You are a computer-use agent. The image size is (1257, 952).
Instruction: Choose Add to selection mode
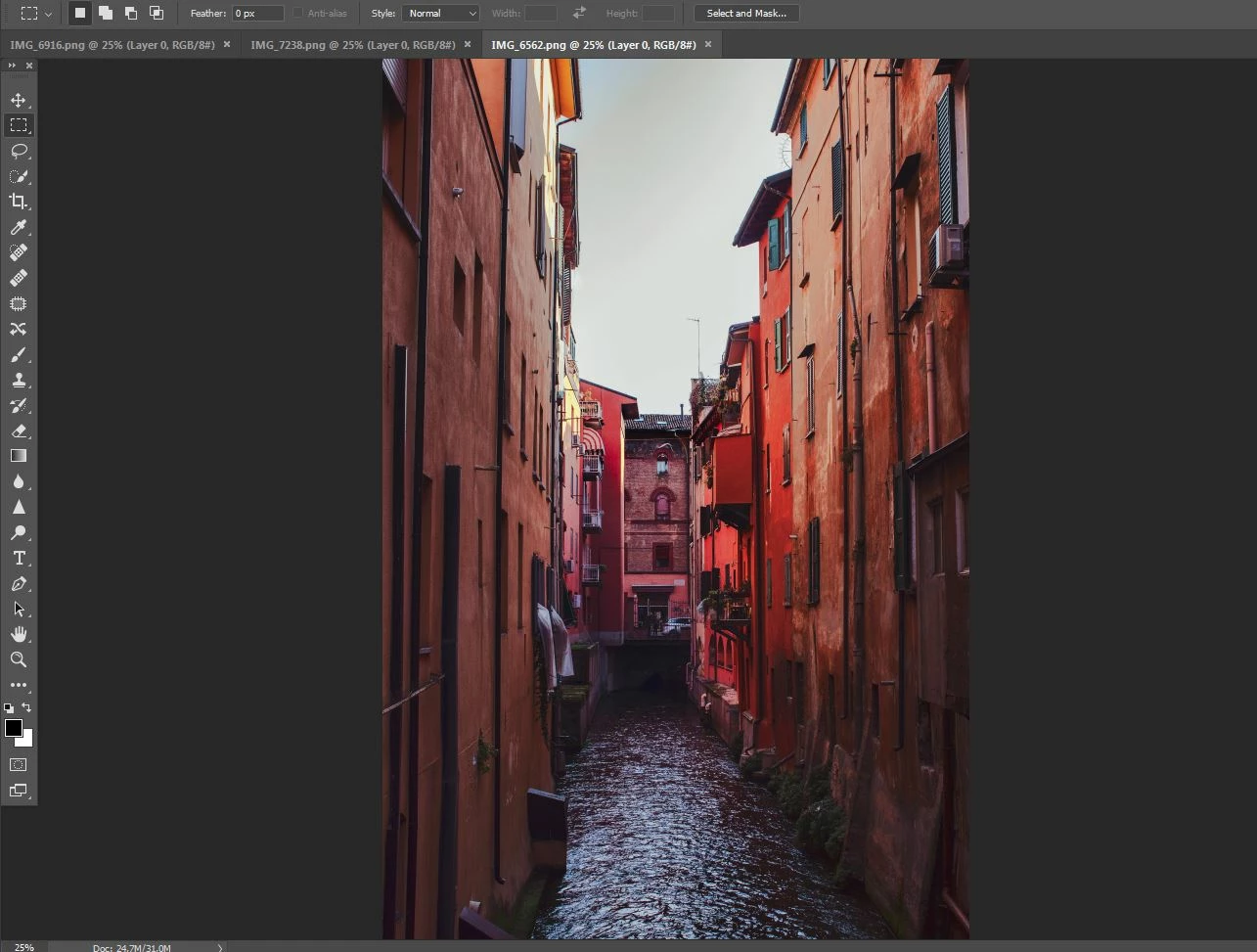(106, 13)
